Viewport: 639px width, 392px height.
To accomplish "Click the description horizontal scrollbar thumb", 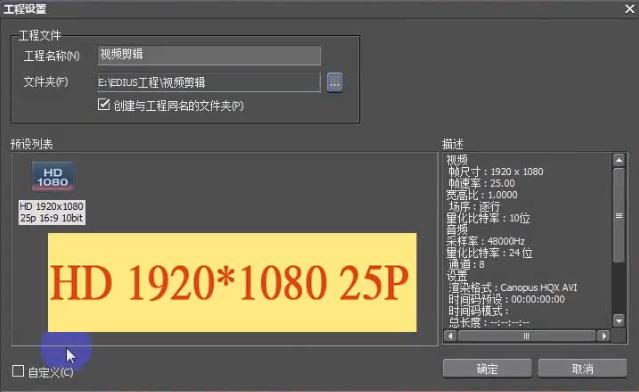I will click(527, 336).
